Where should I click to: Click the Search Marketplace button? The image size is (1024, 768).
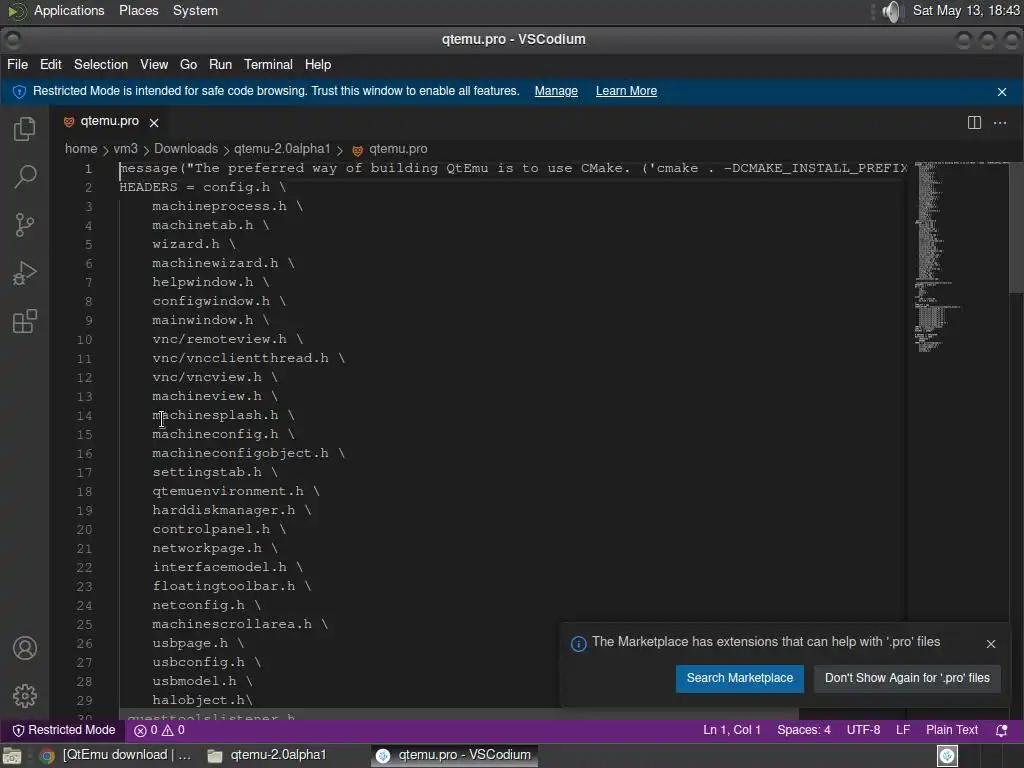click(x=739, y=678)
